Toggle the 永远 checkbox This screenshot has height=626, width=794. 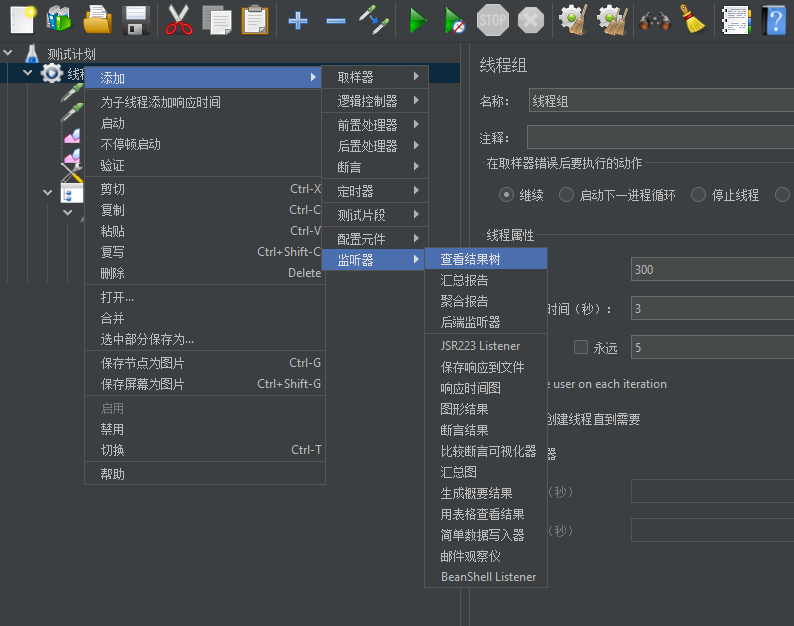pos(581,348)
